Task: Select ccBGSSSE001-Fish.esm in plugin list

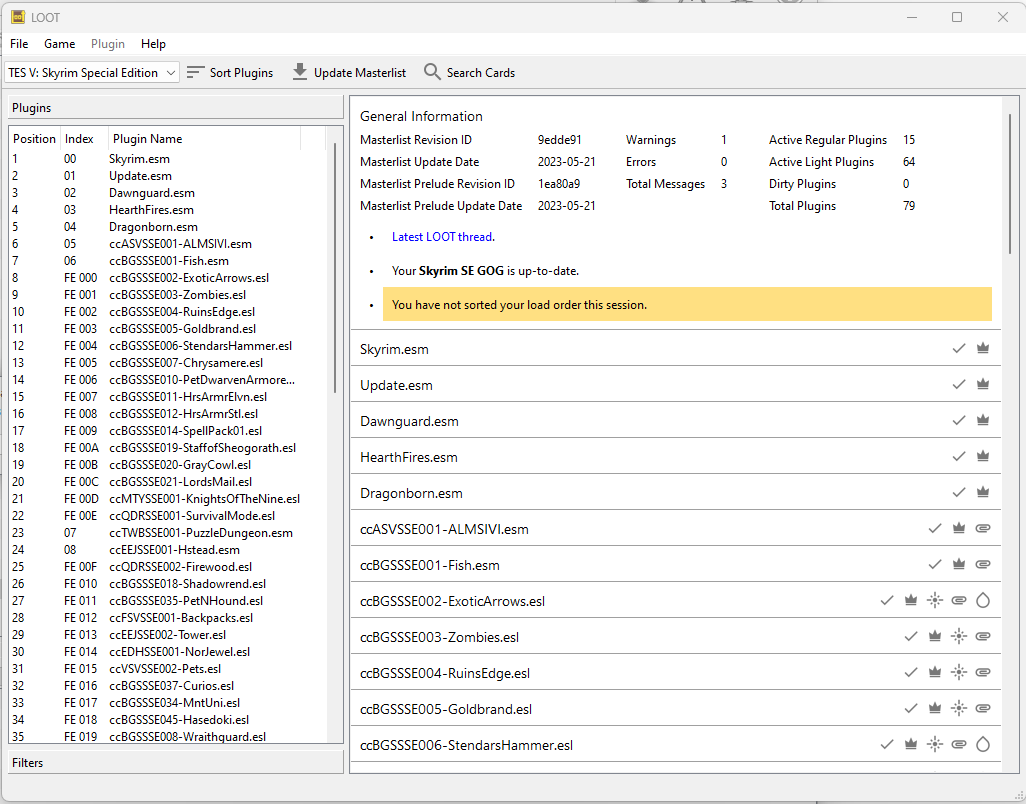Action: [168, 261]
